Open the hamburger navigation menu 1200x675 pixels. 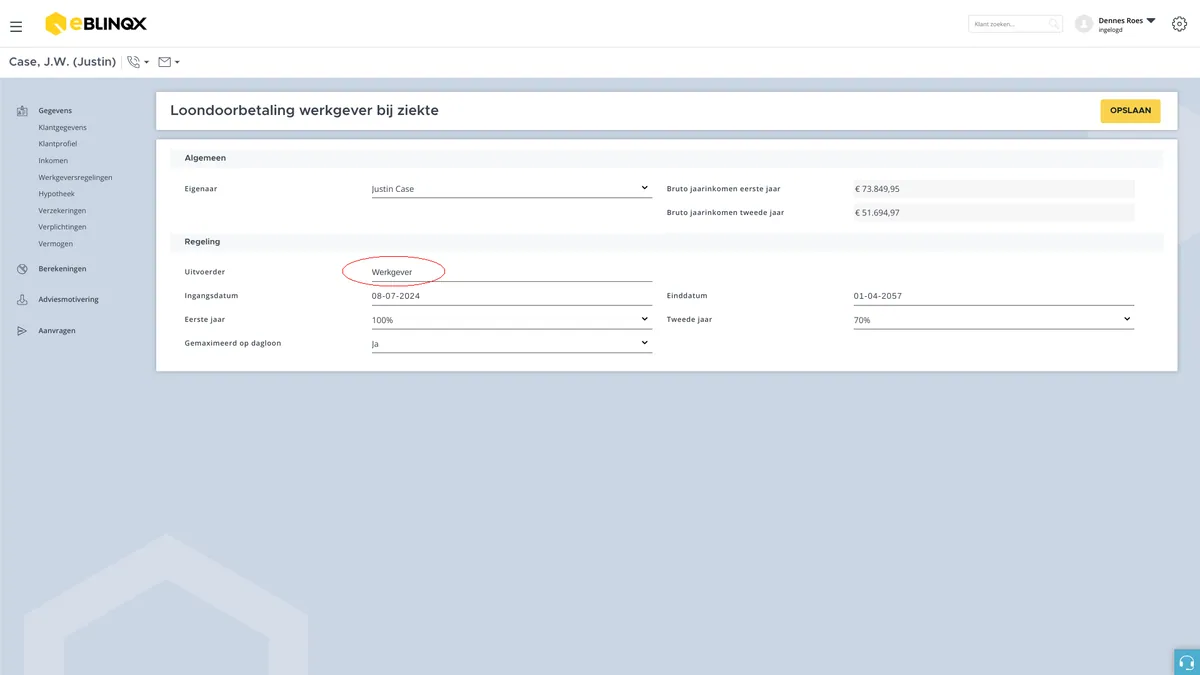16,27
